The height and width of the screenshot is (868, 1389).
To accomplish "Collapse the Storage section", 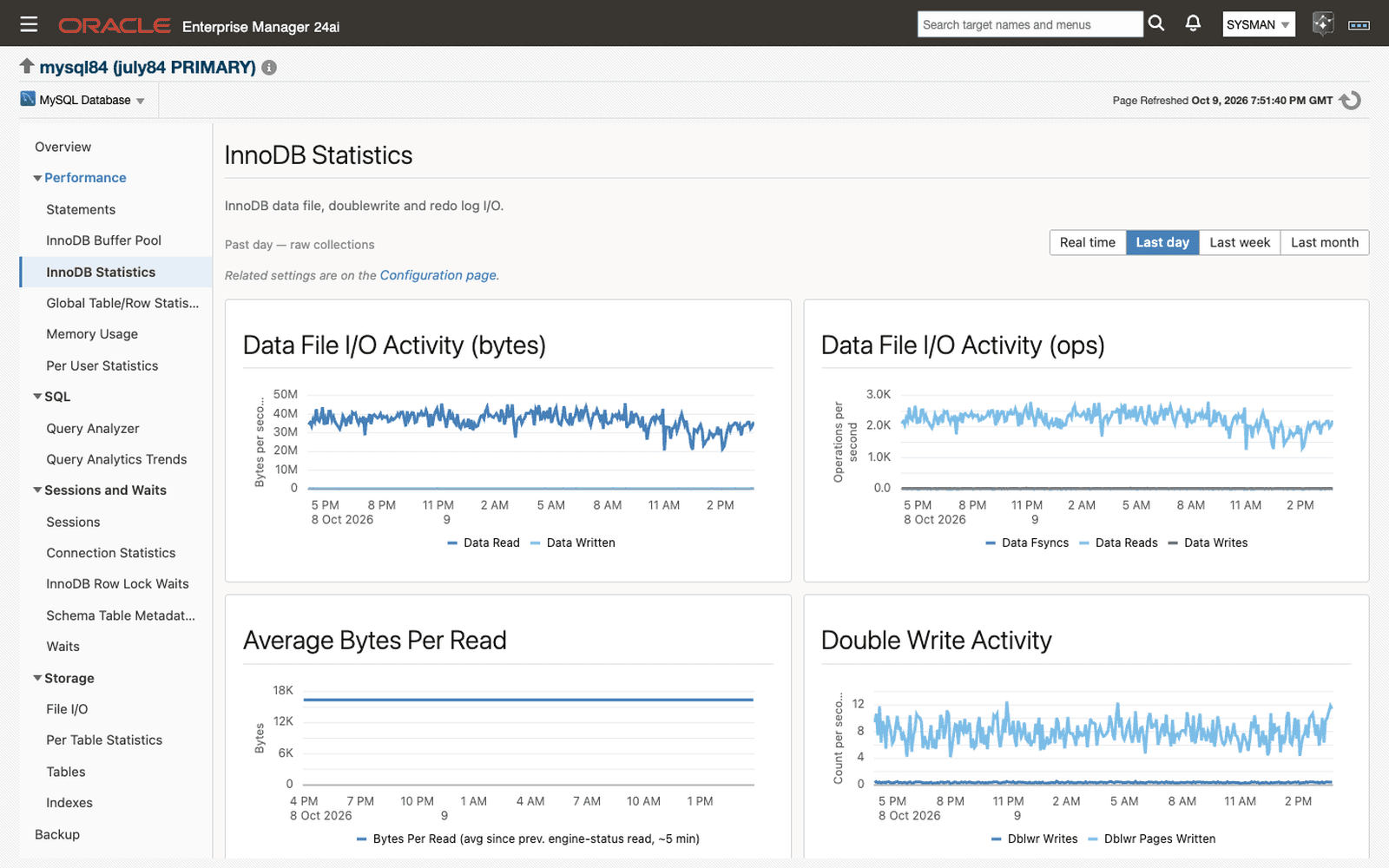I will [38, 678].
